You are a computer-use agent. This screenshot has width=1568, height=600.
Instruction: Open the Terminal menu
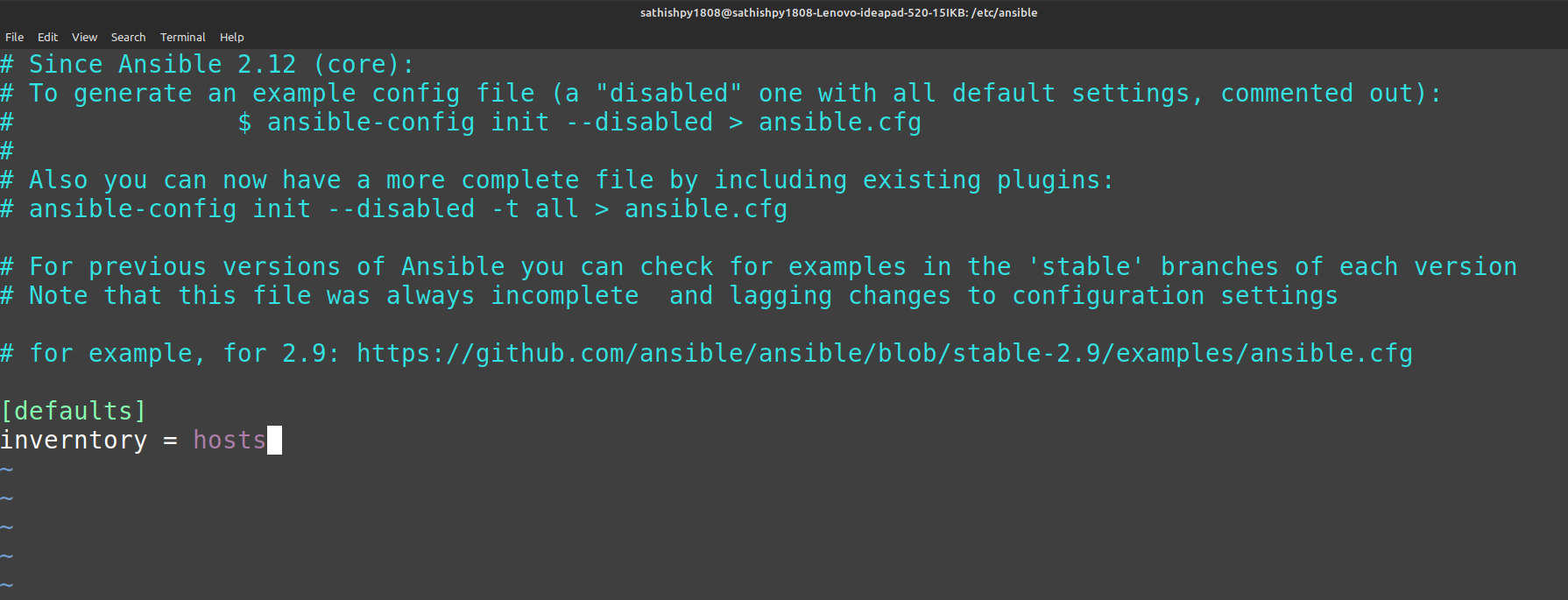(182, 37)
